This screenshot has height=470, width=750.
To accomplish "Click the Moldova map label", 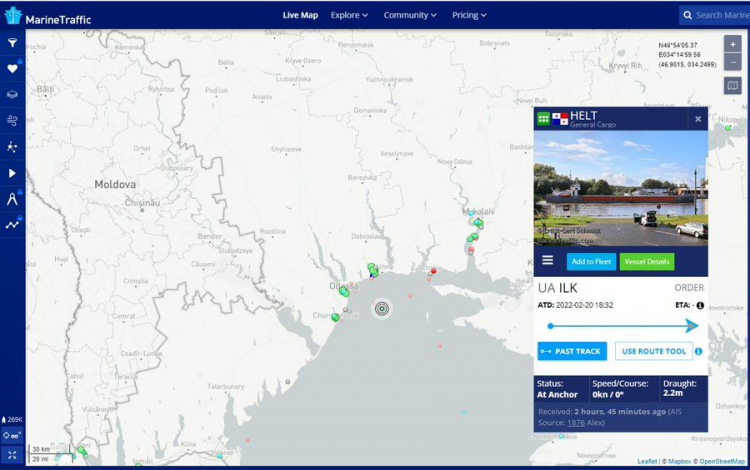I will [115, 185].
